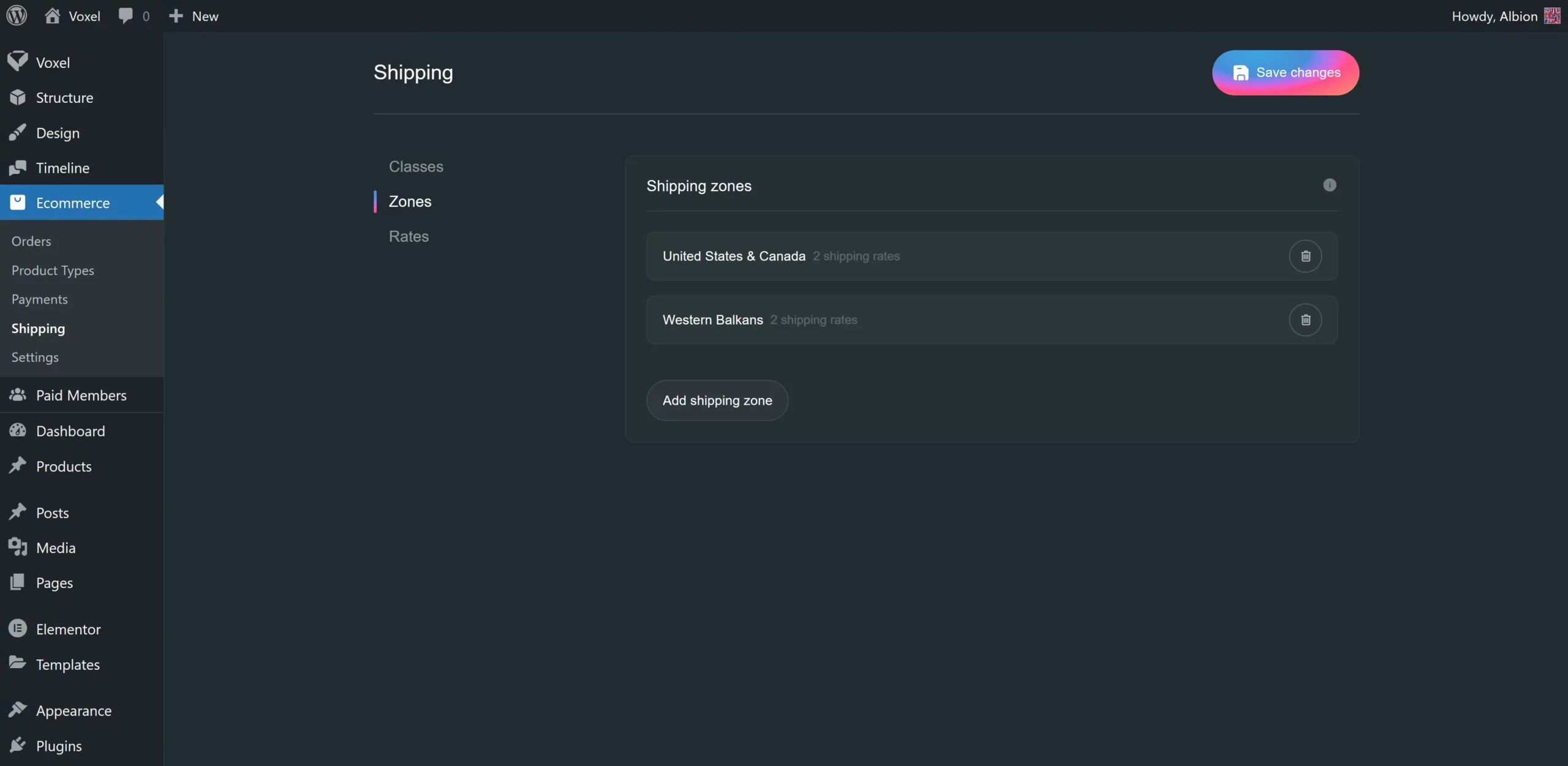This screenshot has height=766, width=1568.
Task: Delete the United States & Canada zone
Action: (1305, 256)
